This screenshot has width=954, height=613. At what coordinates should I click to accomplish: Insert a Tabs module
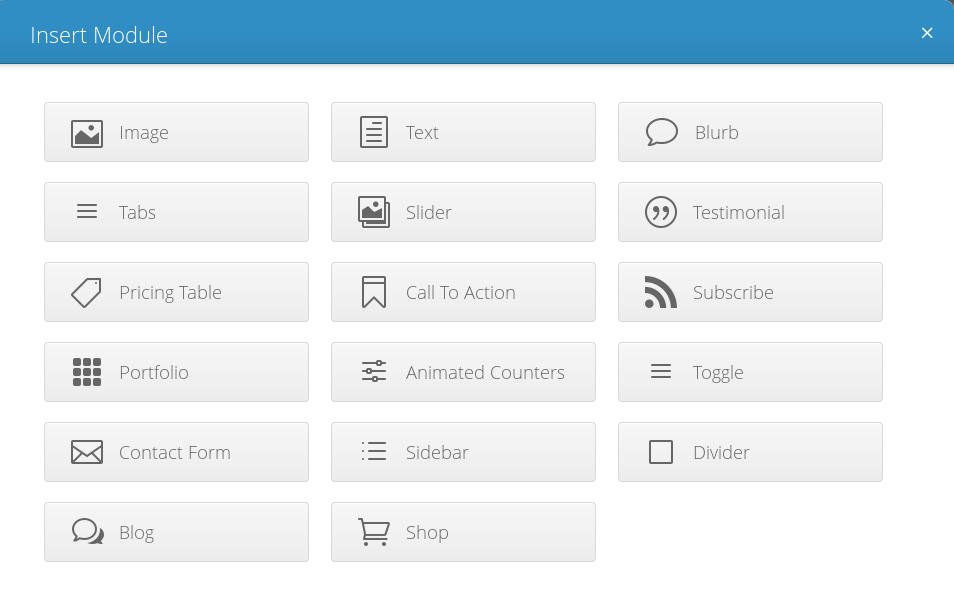[x=176, y=212]
